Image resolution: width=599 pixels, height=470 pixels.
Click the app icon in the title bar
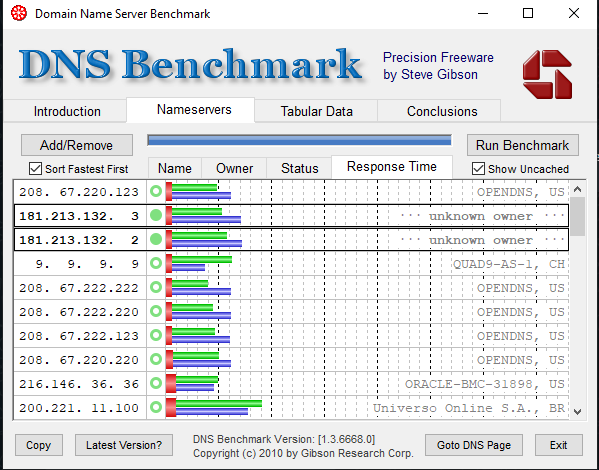(x=19, y=14)
